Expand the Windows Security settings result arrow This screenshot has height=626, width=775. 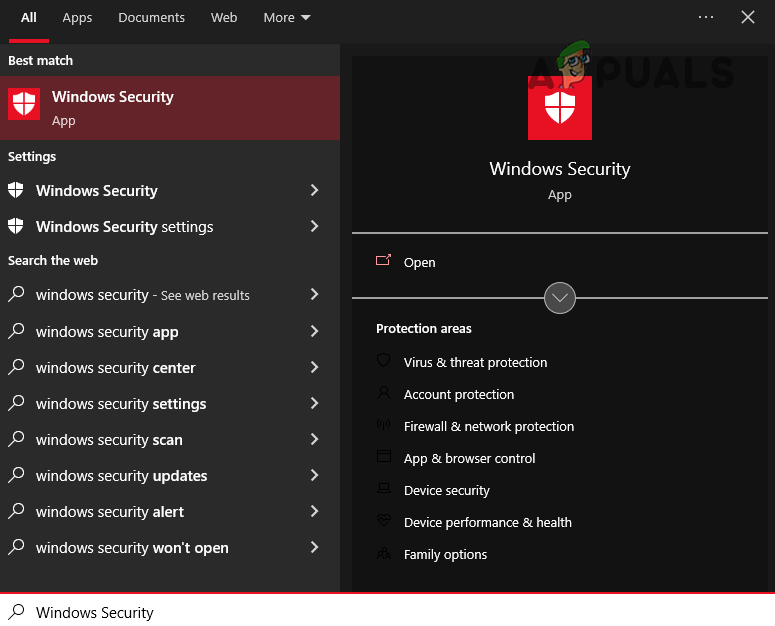coord(314,227)
